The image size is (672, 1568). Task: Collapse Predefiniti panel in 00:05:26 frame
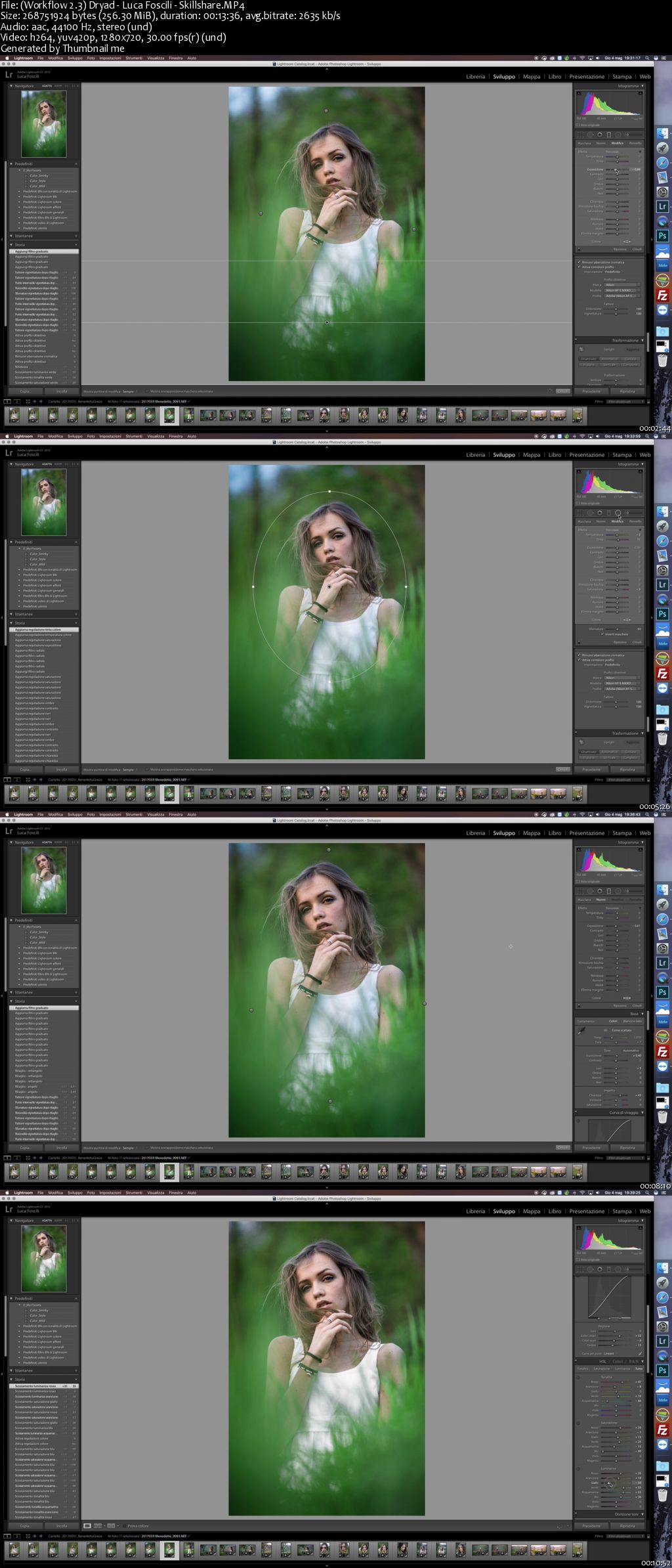(x=10, y=542)
